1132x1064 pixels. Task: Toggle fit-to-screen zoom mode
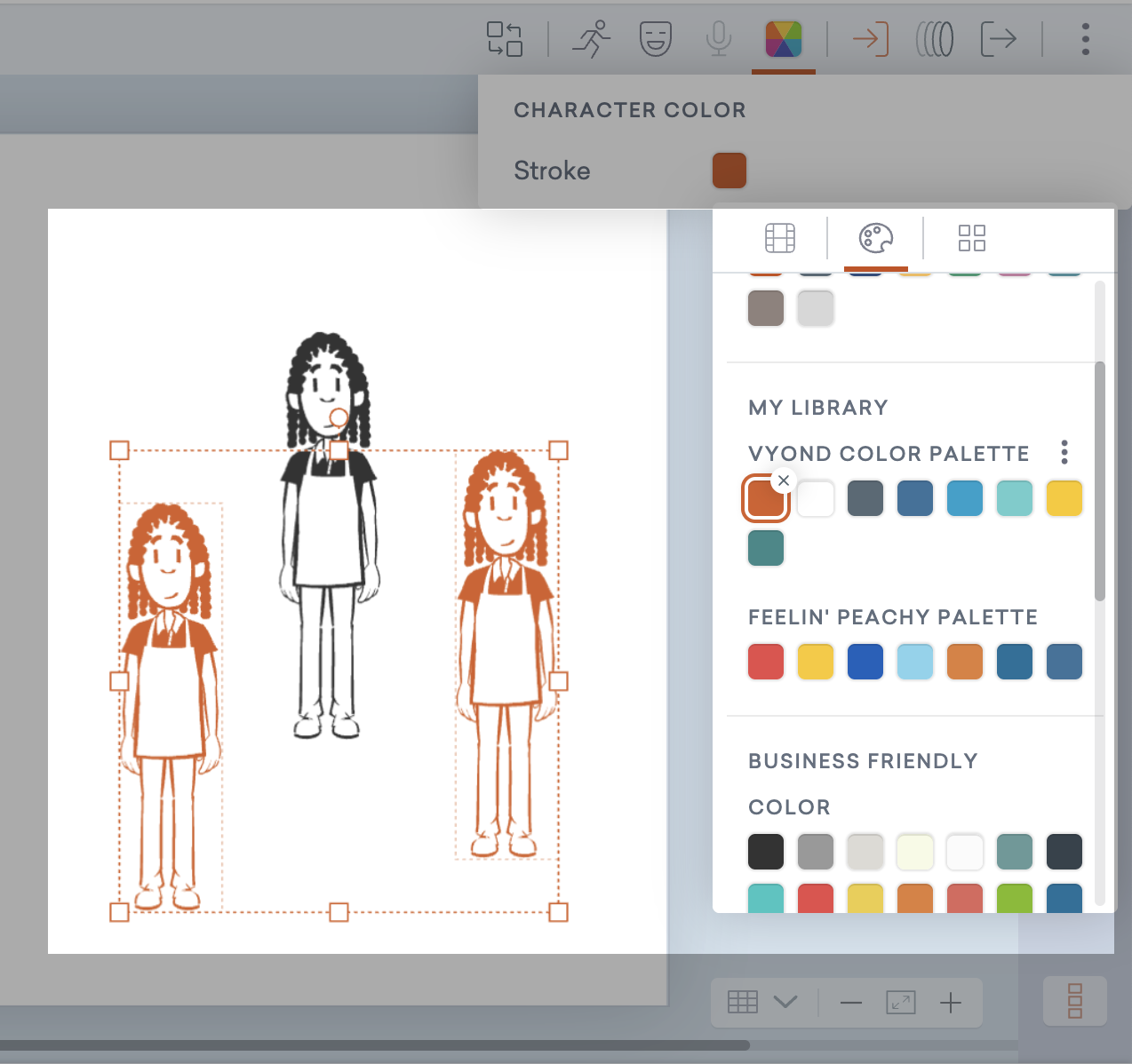pyautogui.click(x=900, y=1002)
